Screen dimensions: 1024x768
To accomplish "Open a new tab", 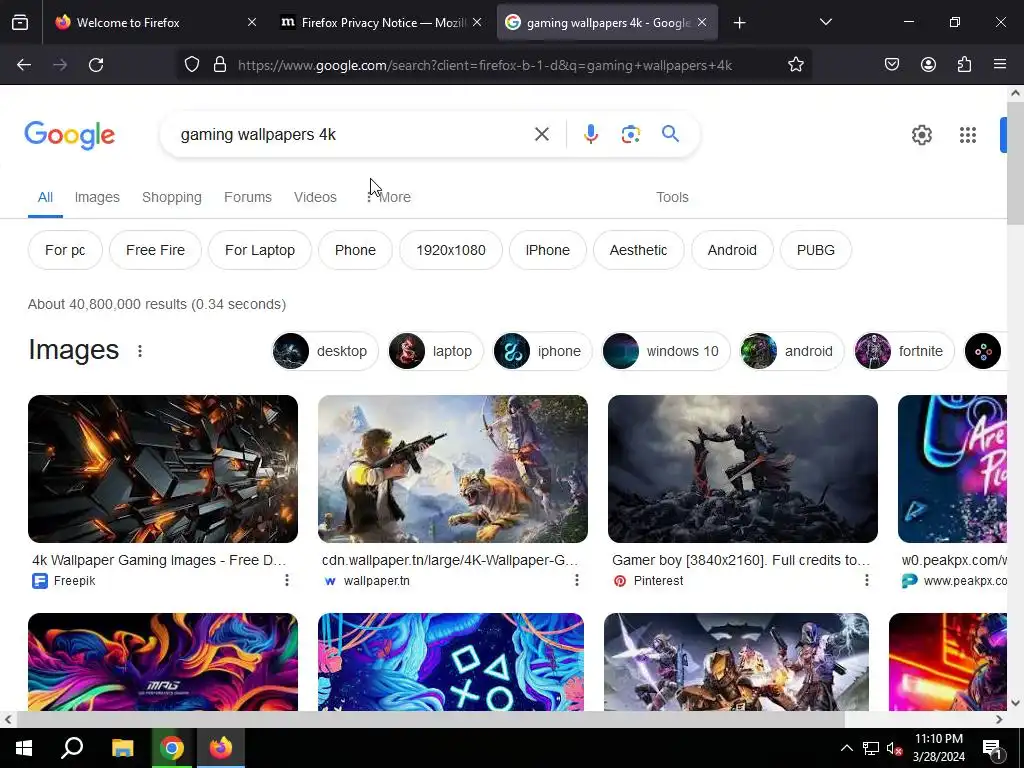I will tap(739, 23).
